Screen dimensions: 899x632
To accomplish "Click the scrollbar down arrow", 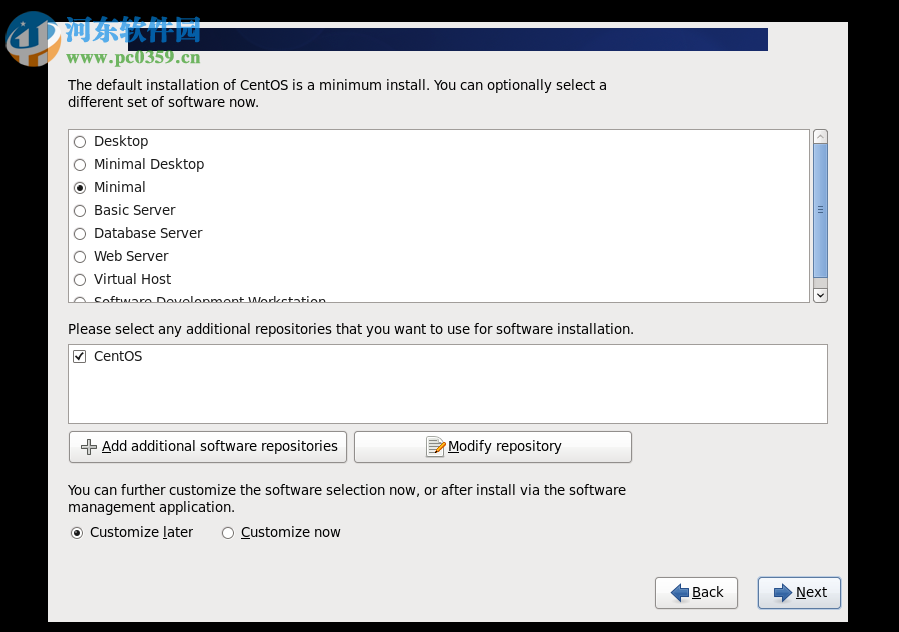I will [820, 294].
